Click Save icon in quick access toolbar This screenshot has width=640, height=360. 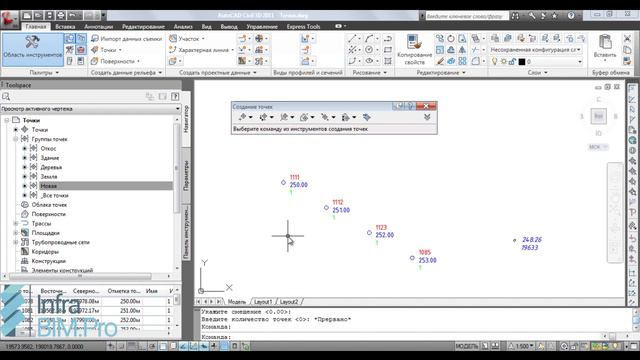coord(49,16)
